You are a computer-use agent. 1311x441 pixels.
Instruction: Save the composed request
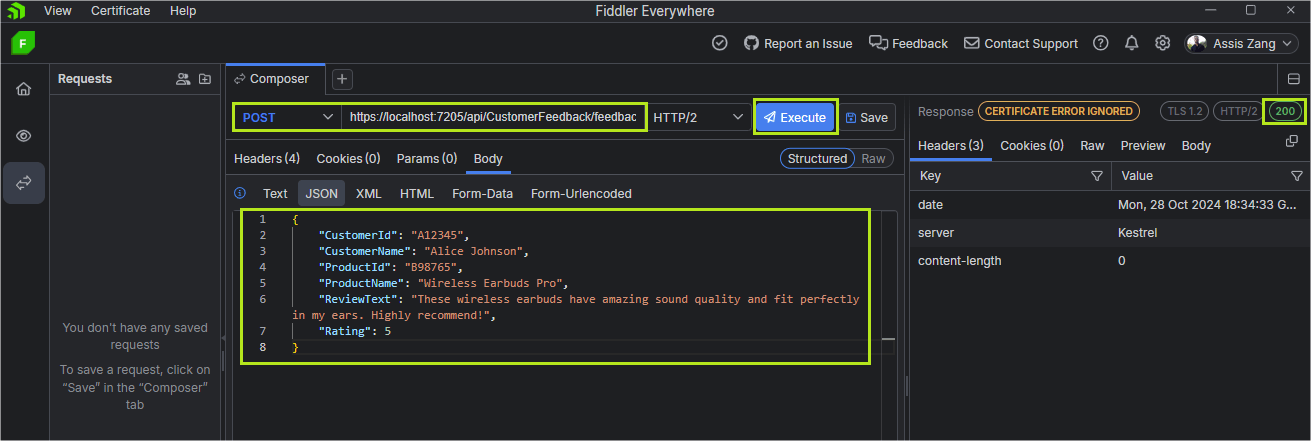(x=866, y=117)
